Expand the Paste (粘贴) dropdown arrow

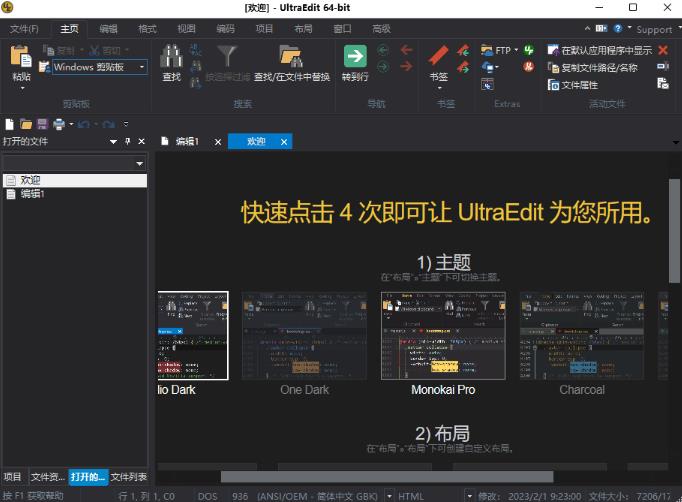click(22, 88)
